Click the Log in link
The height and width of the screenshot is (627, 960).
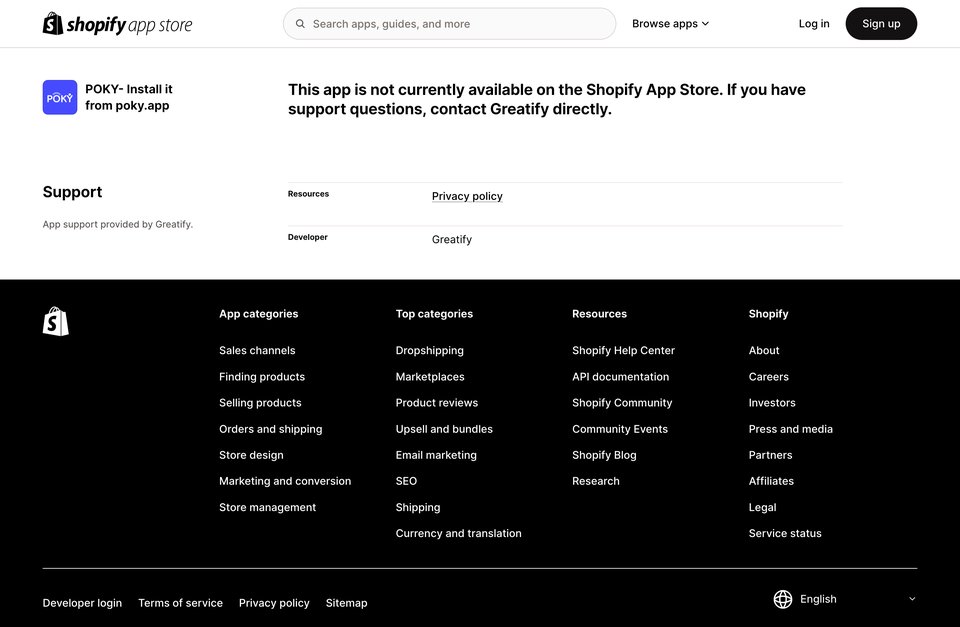(814, 24)
